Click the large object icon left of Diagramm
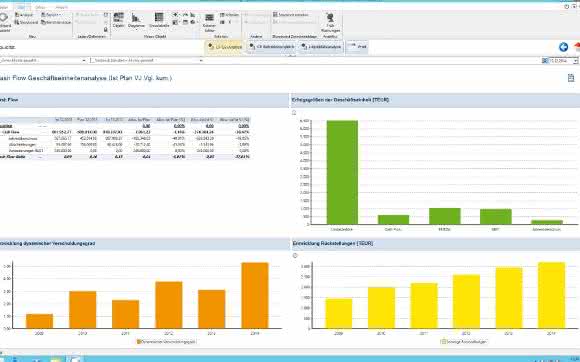 tap(118, 20)
